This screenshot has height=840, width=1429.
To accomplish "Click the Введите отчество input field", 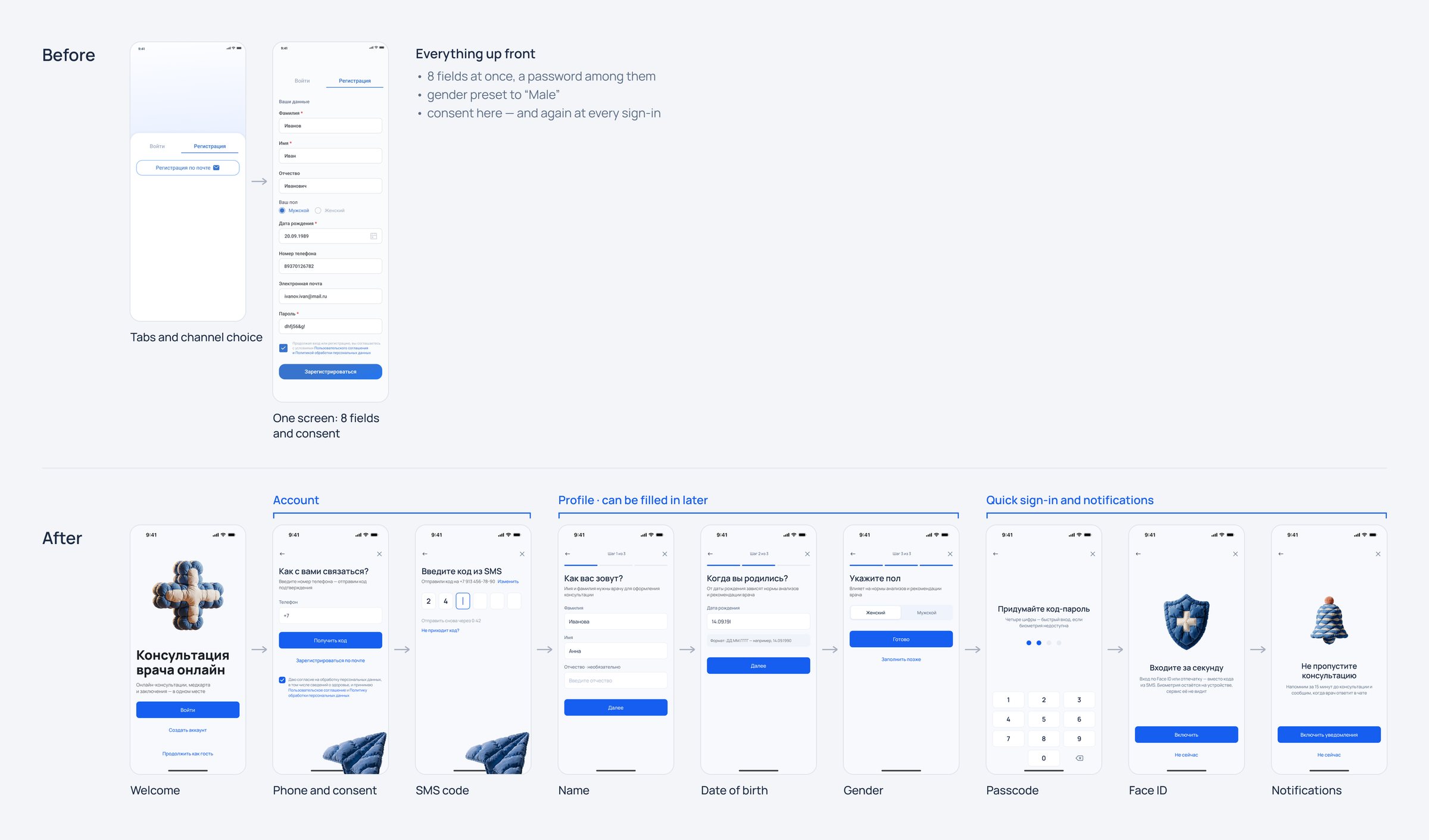I will [616, 680].
